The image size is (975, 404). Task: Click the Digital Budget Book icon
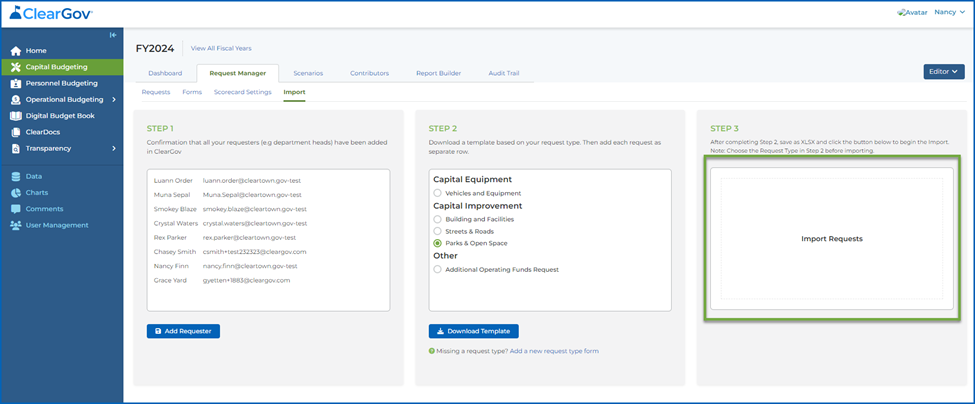[16, 116]
